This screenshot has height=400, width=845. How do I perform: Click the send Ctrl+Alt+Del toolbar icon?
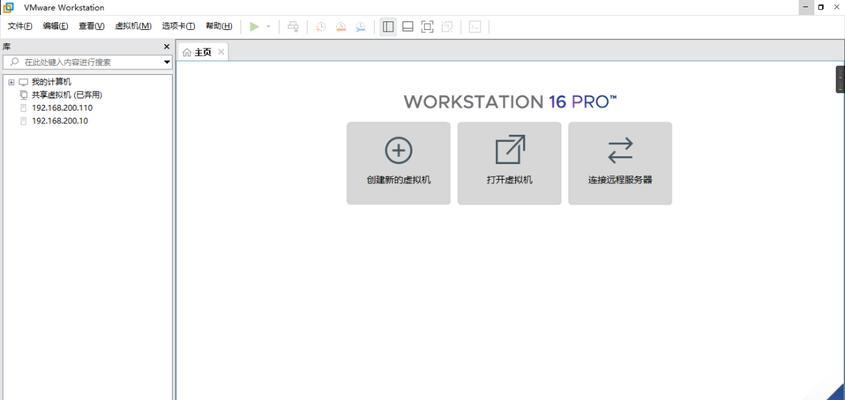[293, 26]
